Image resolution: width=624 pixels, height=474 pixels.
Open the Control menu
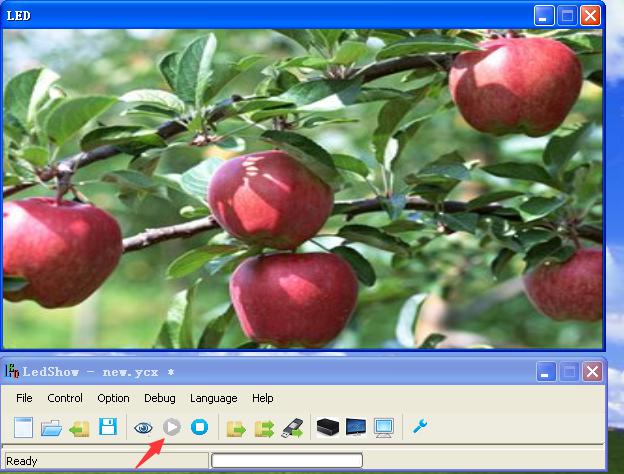(x=65, y=398)
